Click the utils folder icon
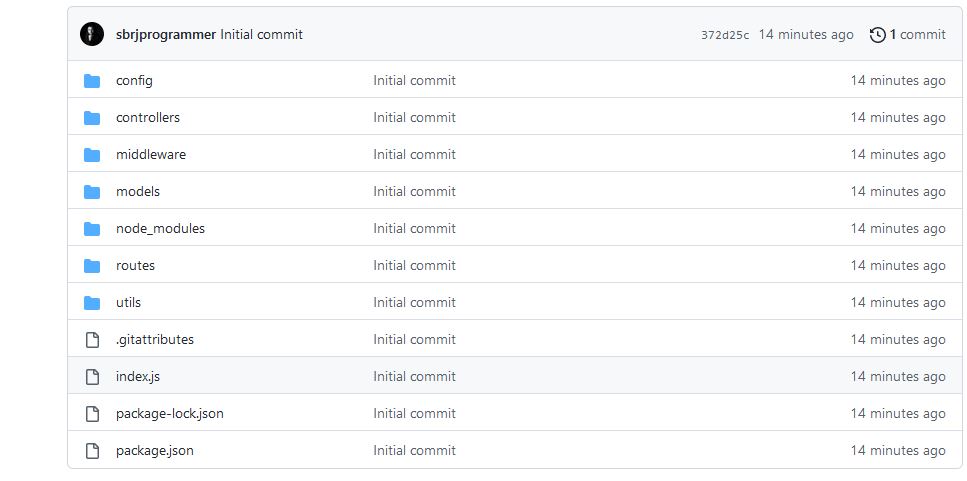 pyautogui.click(x=92, y=302)
